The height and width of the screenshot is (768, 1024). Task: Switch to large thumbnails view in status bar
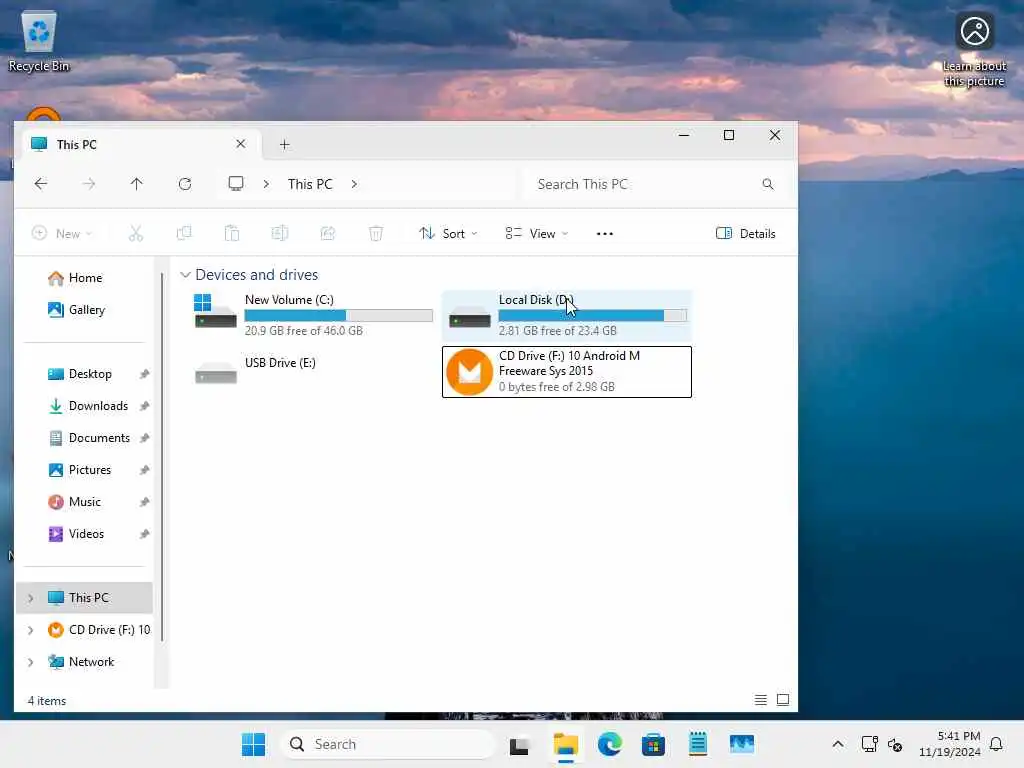783,700
